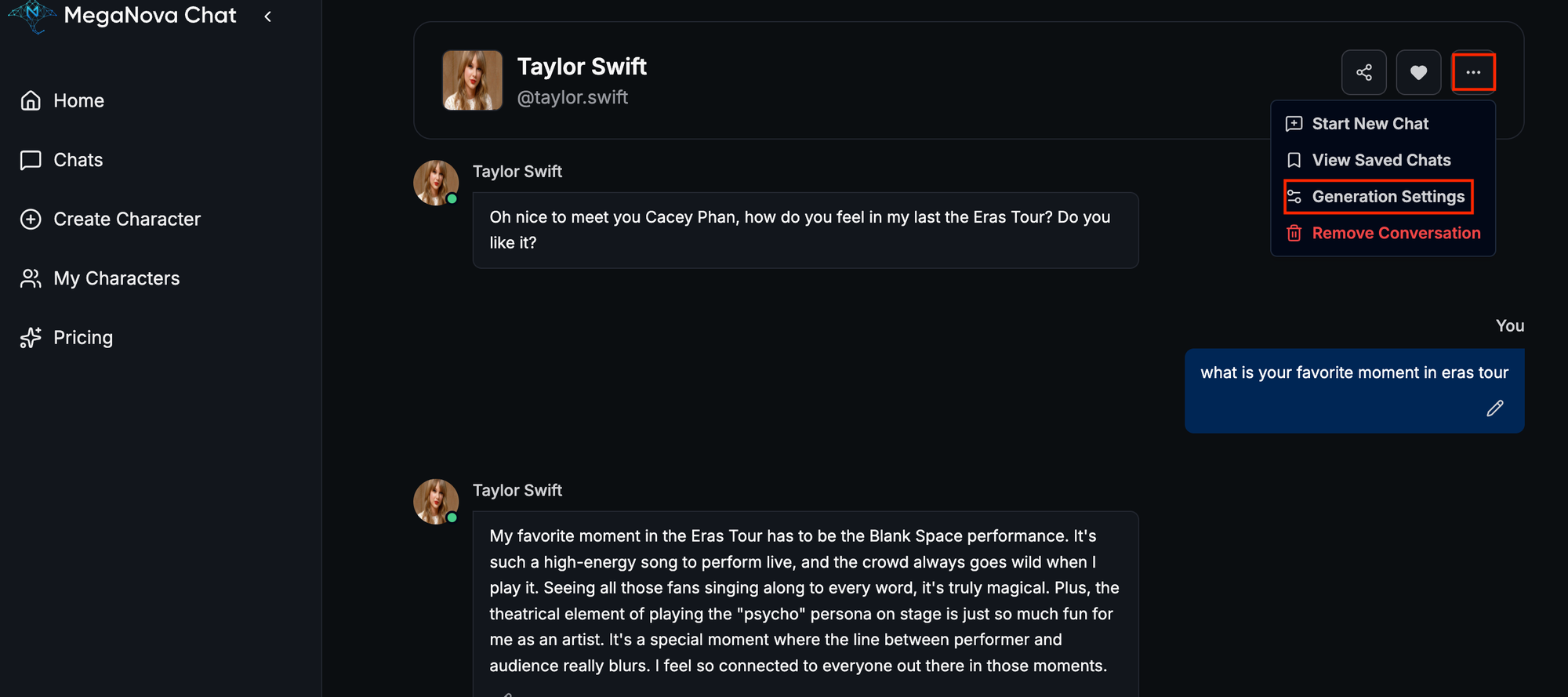Click the @taylor.swift handle

coord(572,98)
